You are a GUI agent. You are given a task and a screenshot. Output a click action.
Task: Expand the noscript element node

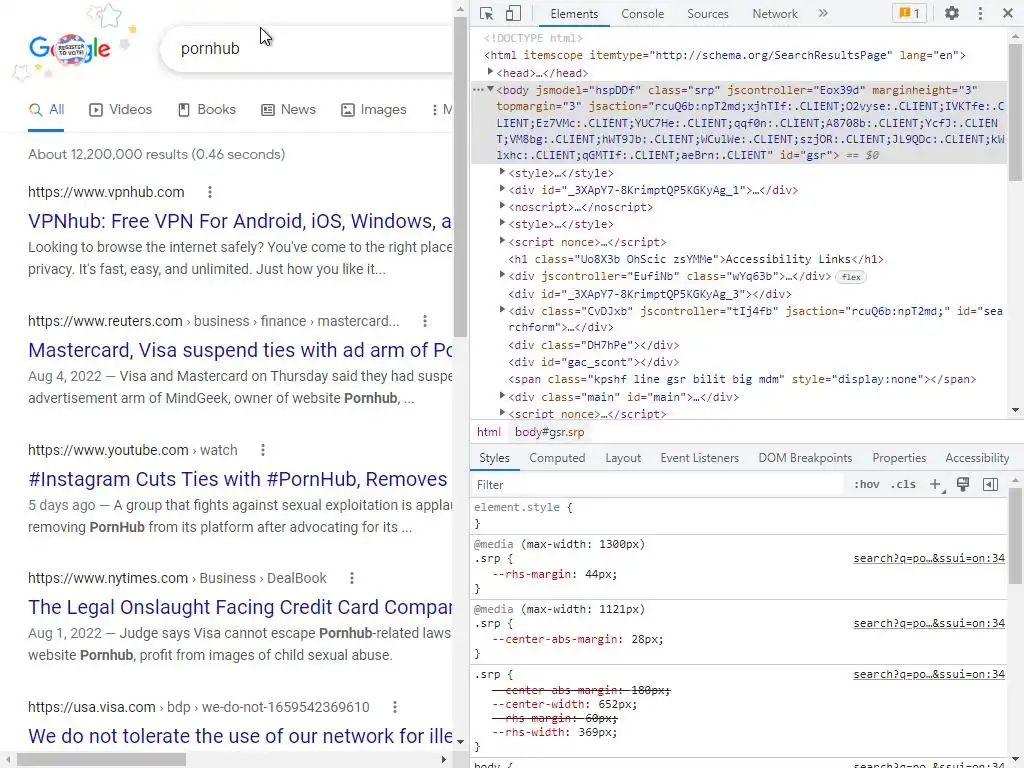point(502,206)
